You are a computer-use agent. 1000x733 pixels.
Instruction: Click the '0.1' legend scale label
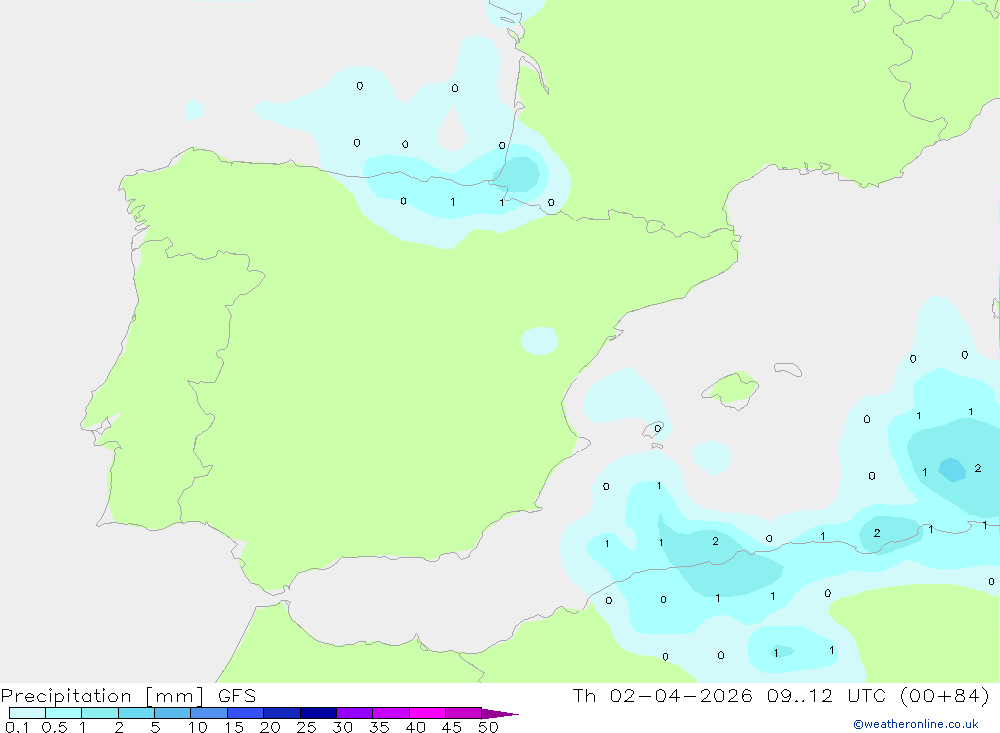click(17, 727)
